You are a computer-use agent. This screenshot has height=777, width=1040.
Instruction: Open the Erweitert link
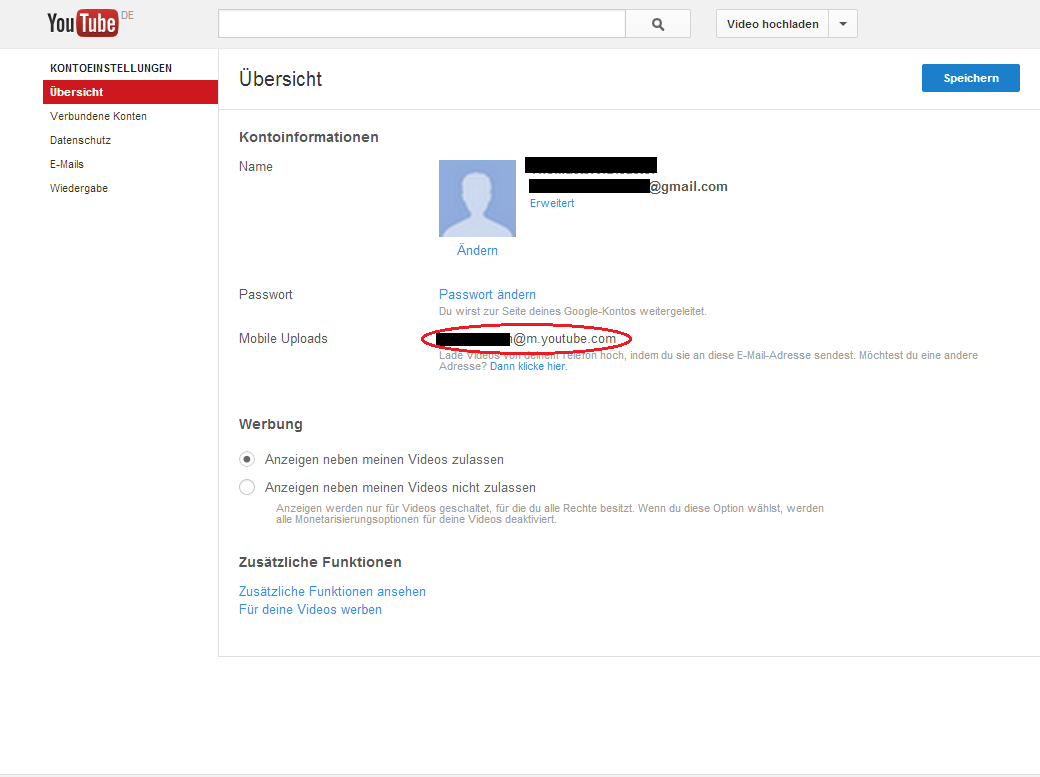tap(552, 203)
